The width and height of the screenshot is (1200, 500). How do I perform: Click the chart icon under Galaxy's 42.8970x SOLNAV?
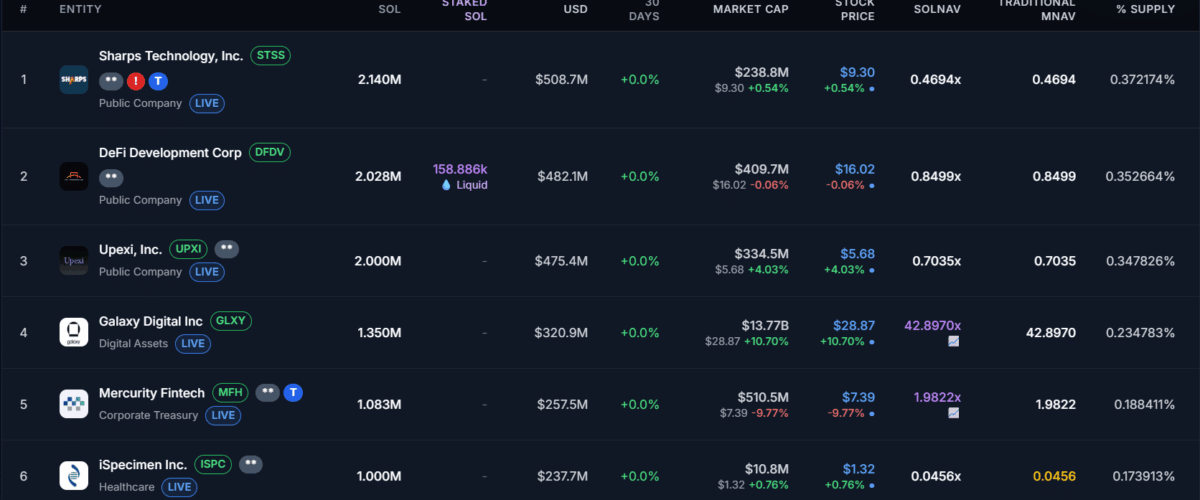click(954, 342)
